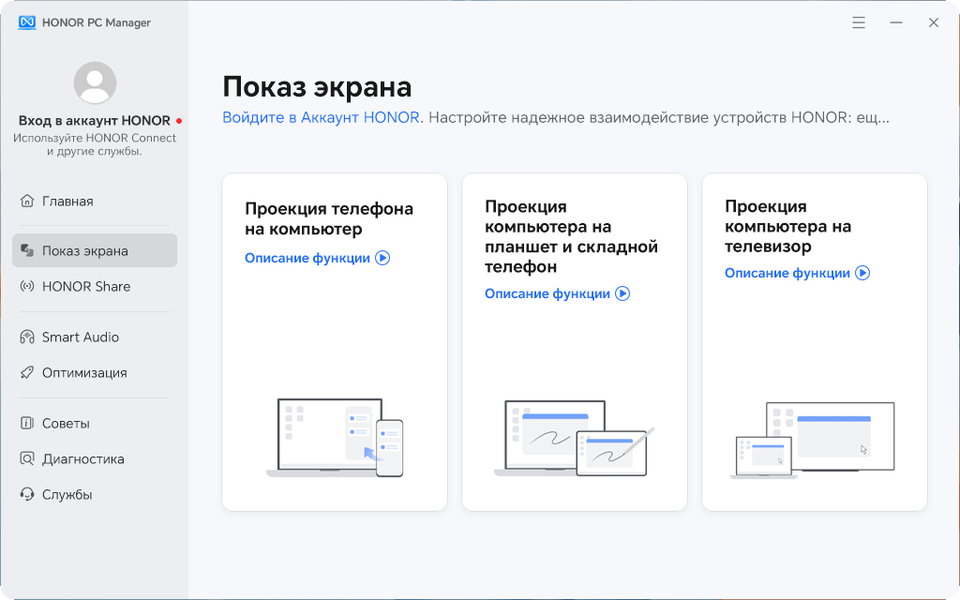
Task: Open the Диагностика section
Action: pyautogui.click(x=95, y=459)
